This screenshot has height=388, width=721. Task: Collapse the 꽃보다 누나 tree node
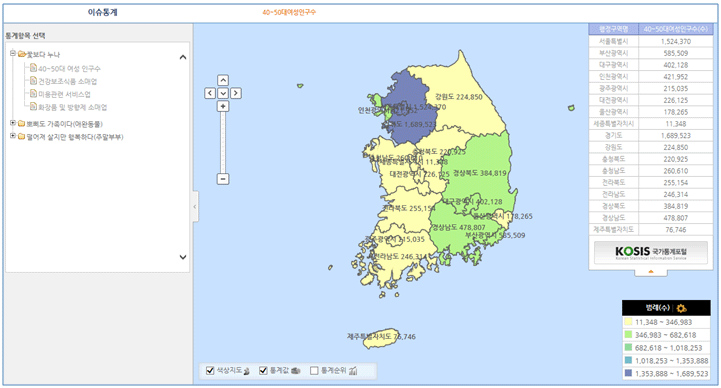[13, 53]
